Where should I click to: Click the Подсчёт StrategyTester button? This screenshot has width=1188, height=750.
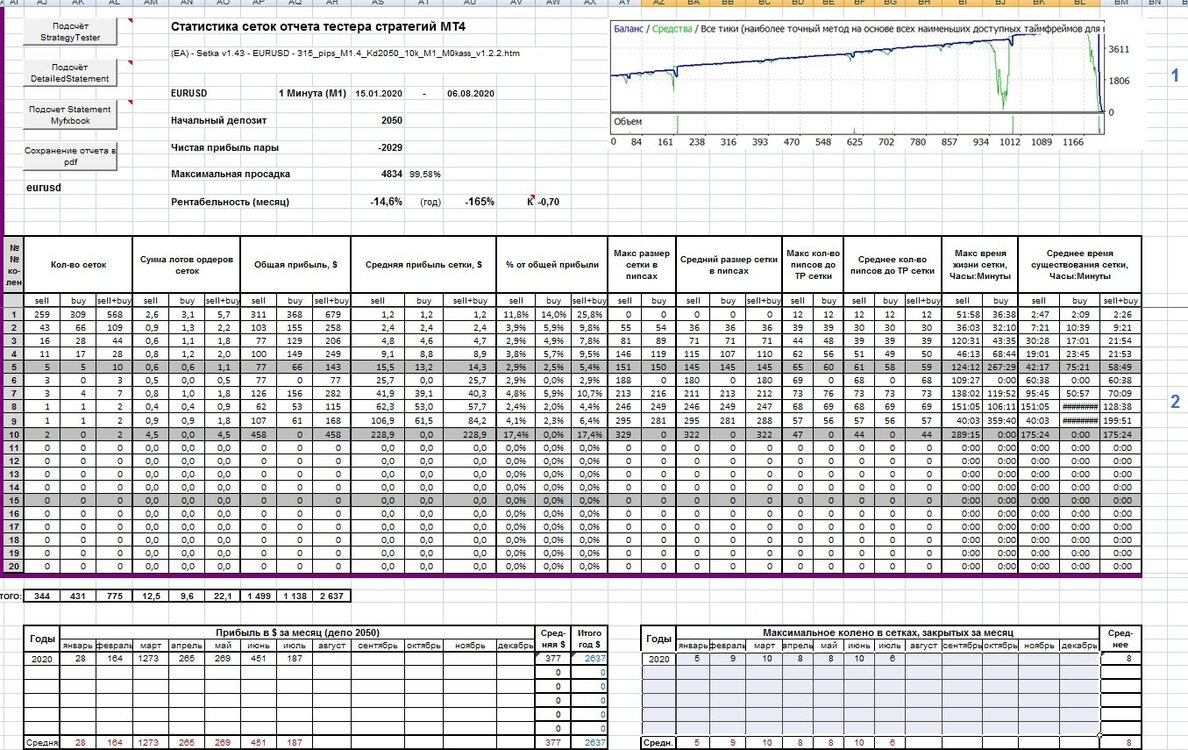(x=70, y=31)
